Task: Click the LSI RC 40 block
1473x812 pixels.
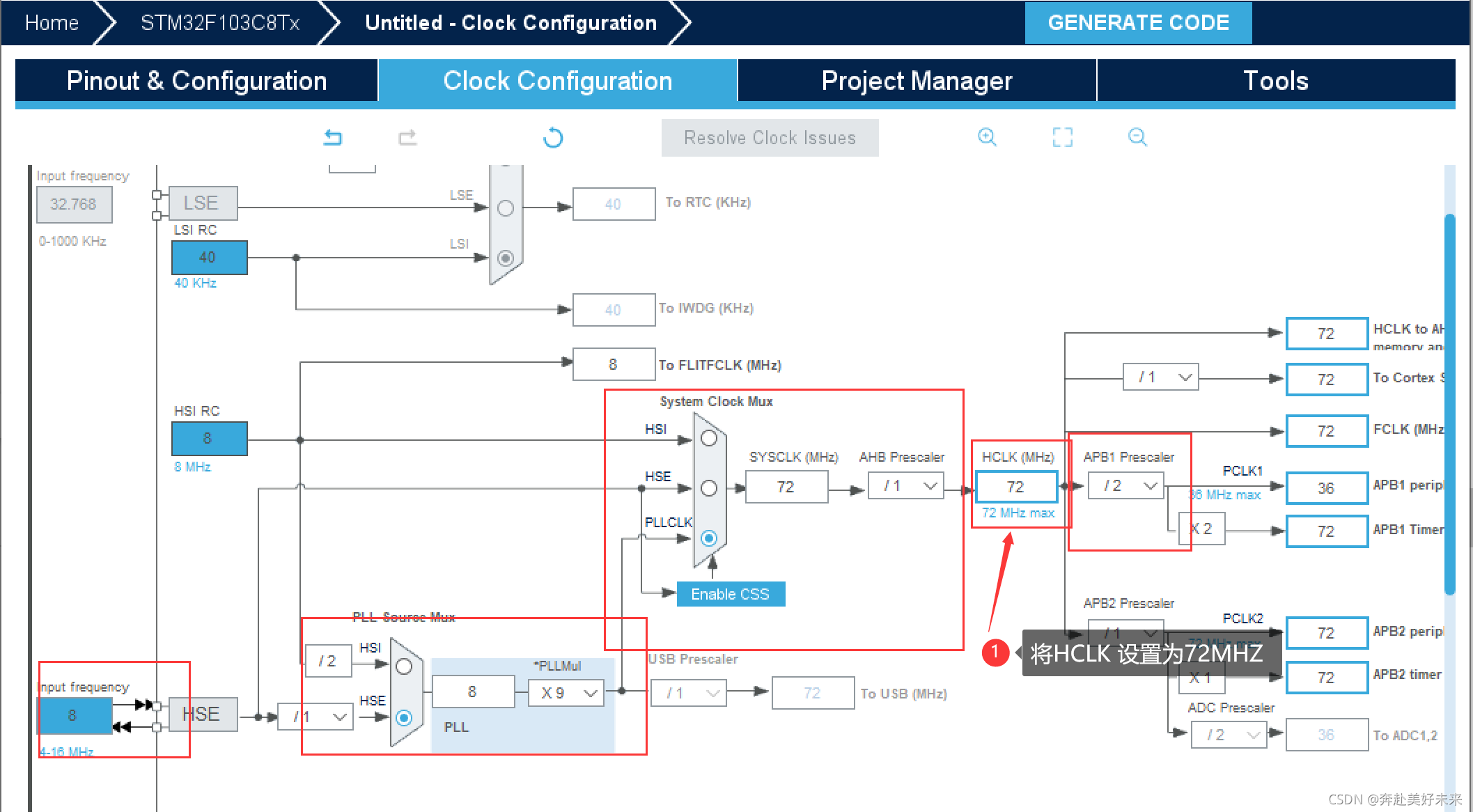Action: [x=209, y=257]
